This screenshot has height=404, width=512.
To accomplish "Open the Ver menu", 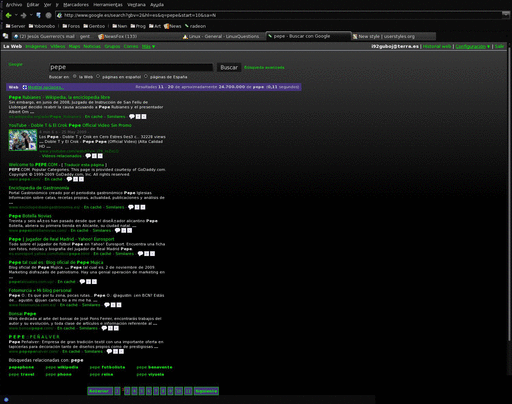I will click(48, 5).
